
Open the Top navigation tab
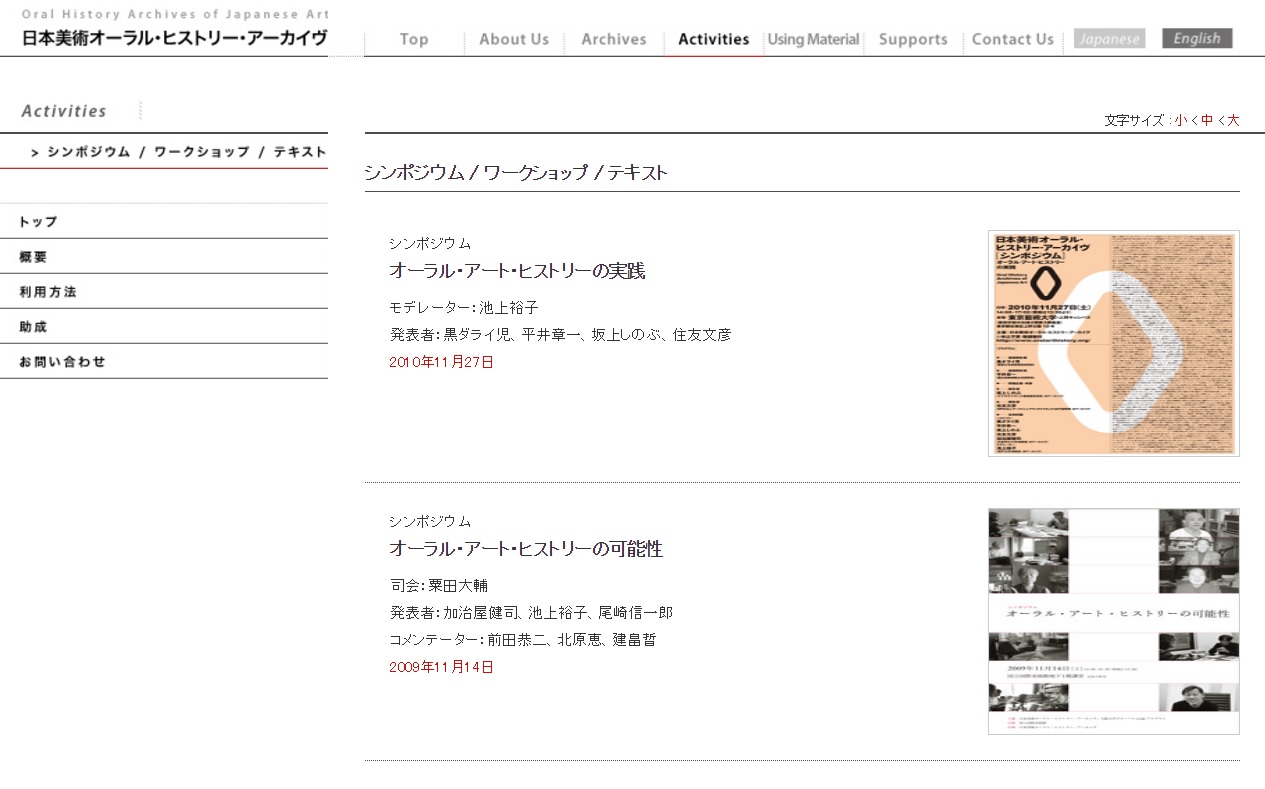pos(414,39)
